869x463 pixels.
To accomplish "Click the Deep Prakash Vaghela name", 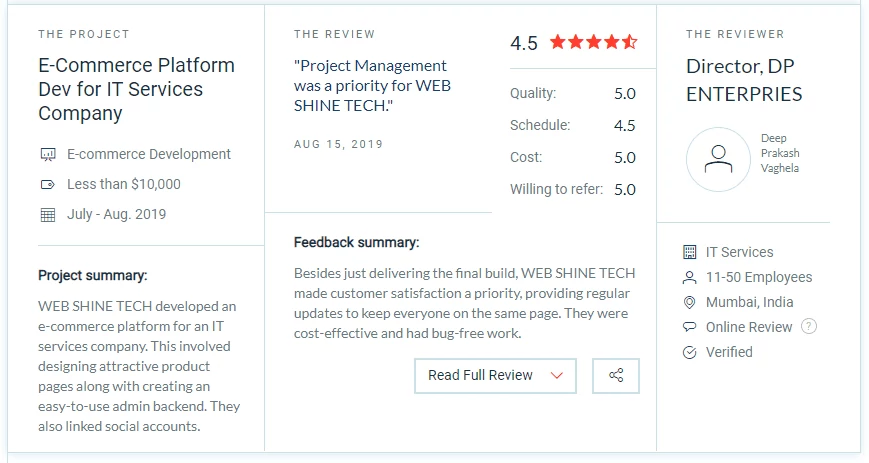I will pos(780,153).
